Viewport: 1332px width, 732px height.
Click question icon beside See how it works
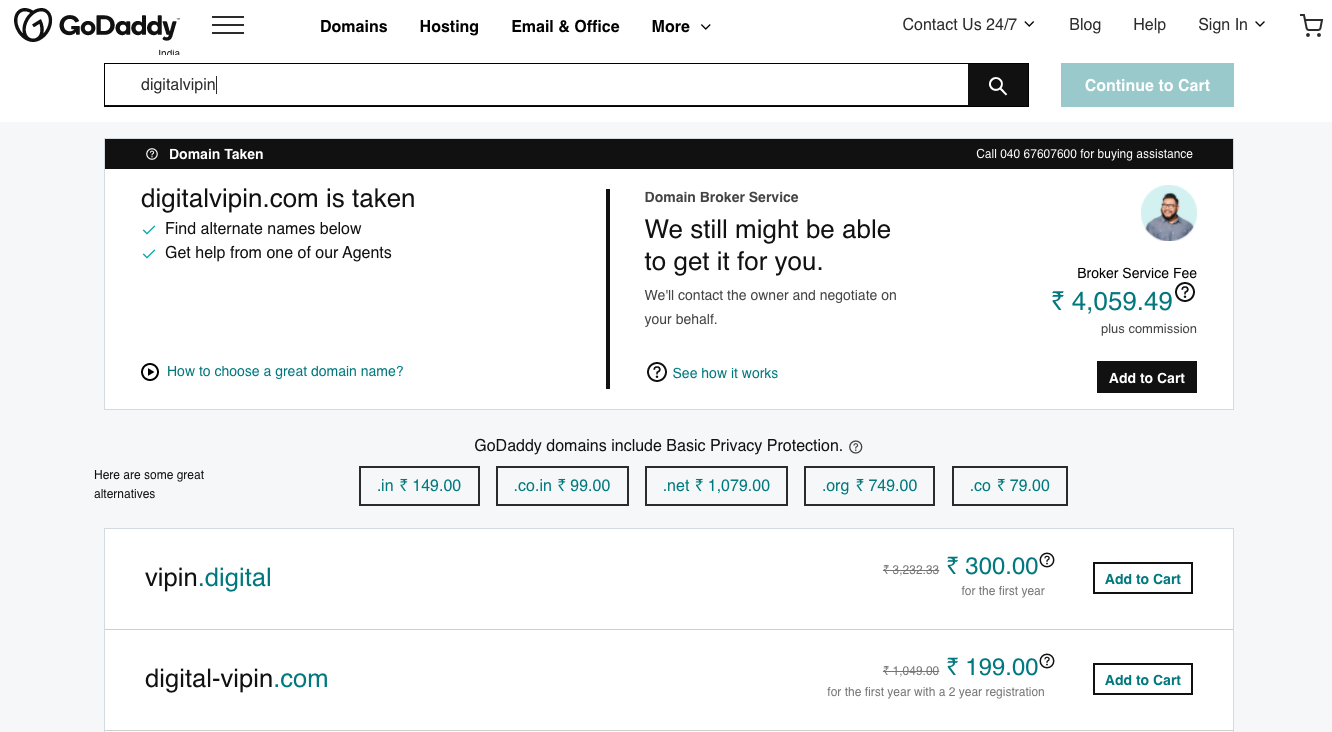tap(657, 372)
